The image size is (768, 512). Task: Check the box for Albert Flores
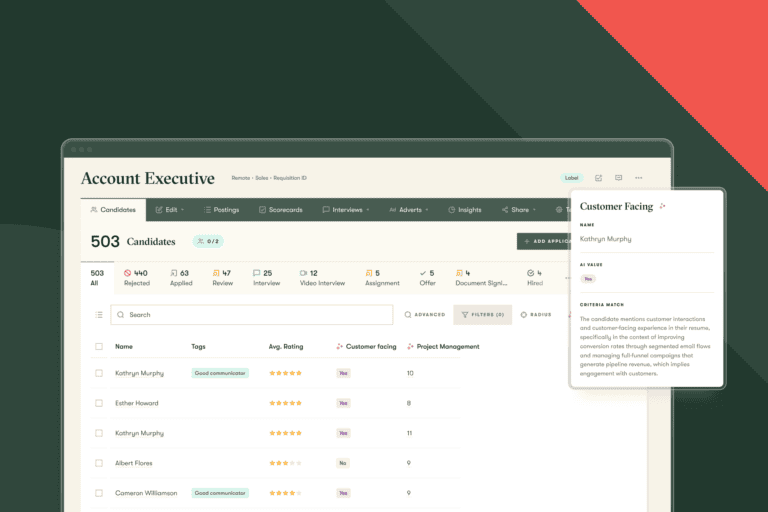point(99,463)
